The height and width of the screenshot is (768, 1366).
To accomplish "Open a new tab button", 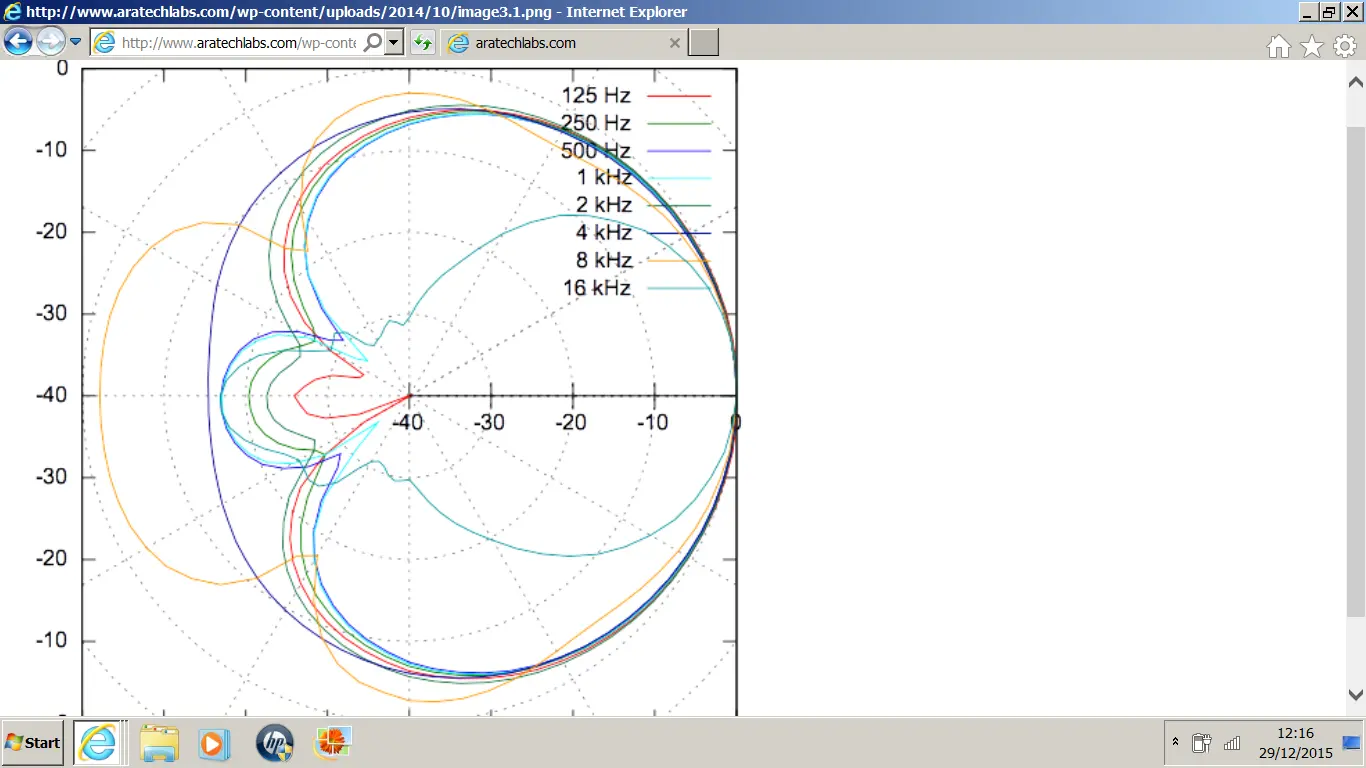I will coord(704,43).
